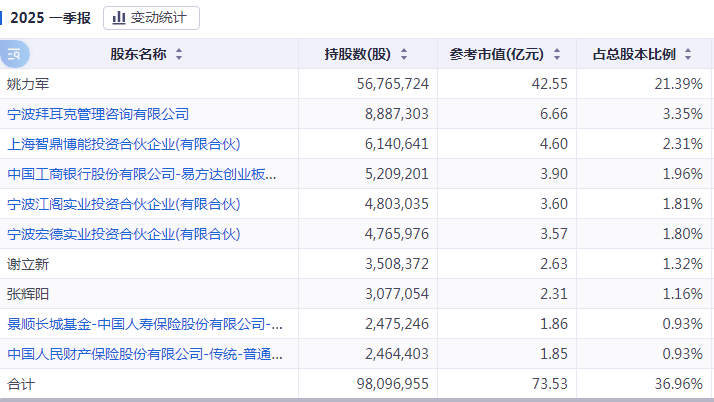Open 宁波江阁实业投资合伙企业 link
Viewport: 714px width, 402px height.
point(123,204)
